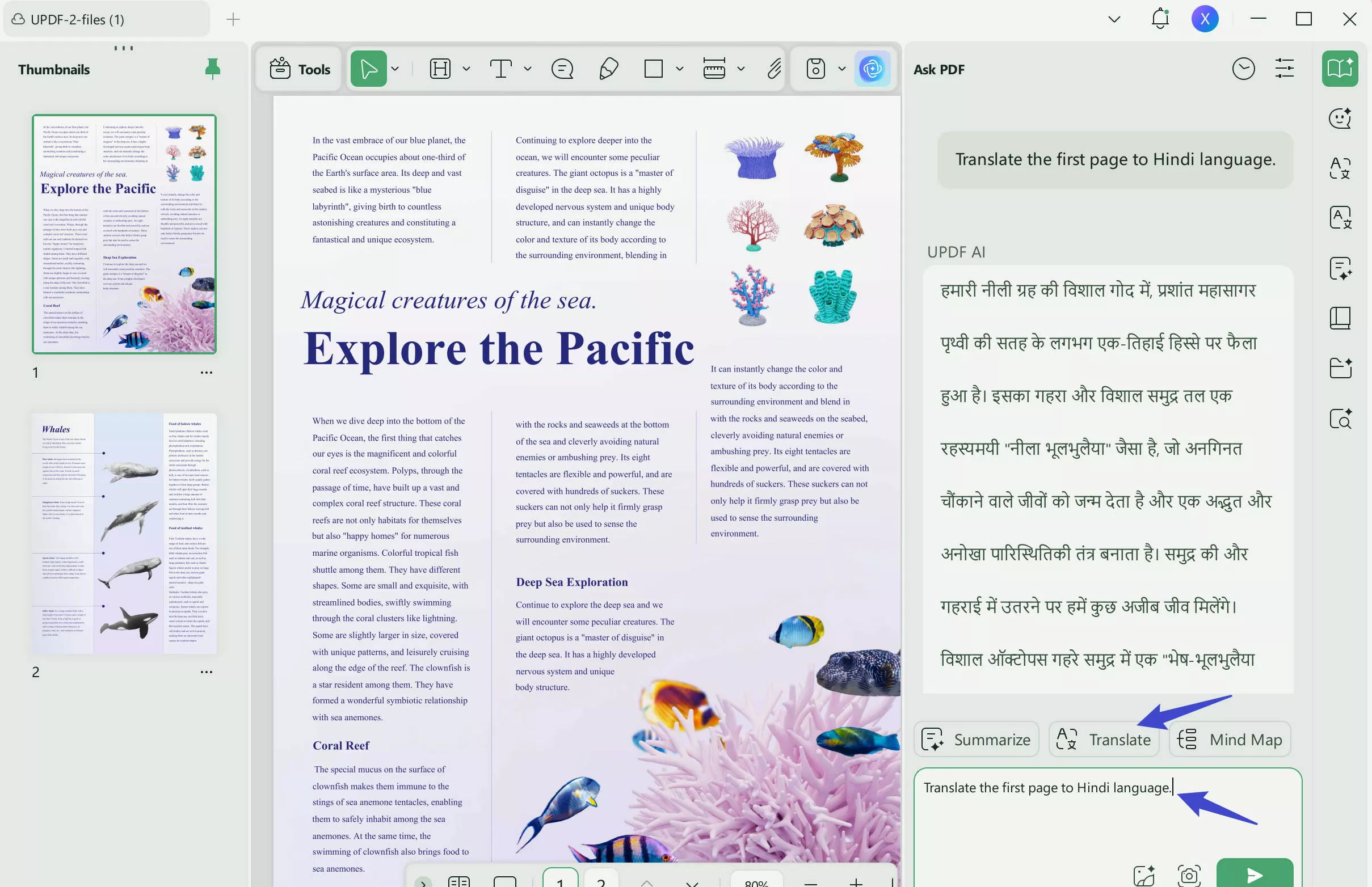Open the Tools menu
1372x887 pixels.
[298, 69]
